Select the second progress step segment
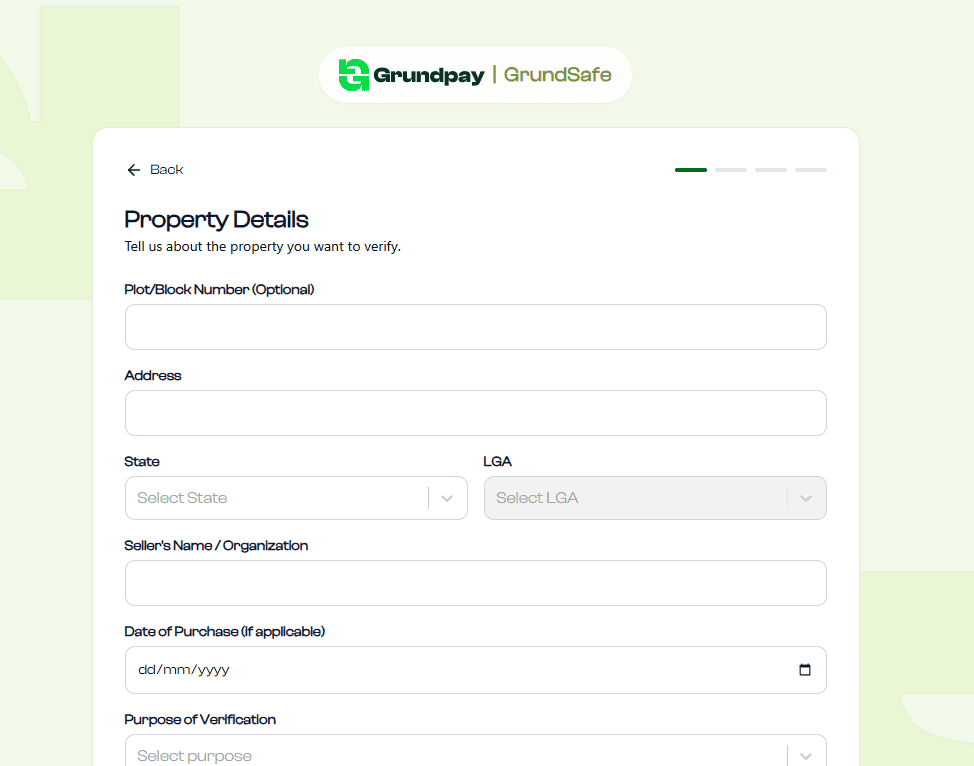Image resolution: width=974 pixels, height=766 pixels. (x=730, y=170)
